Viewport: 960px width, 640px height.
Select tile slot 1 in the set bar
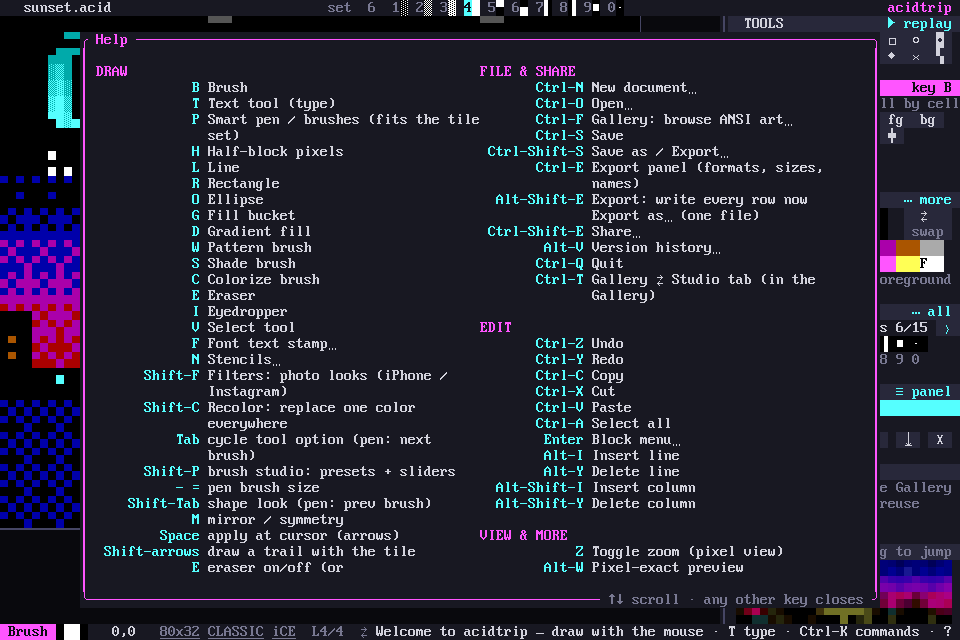400,8
